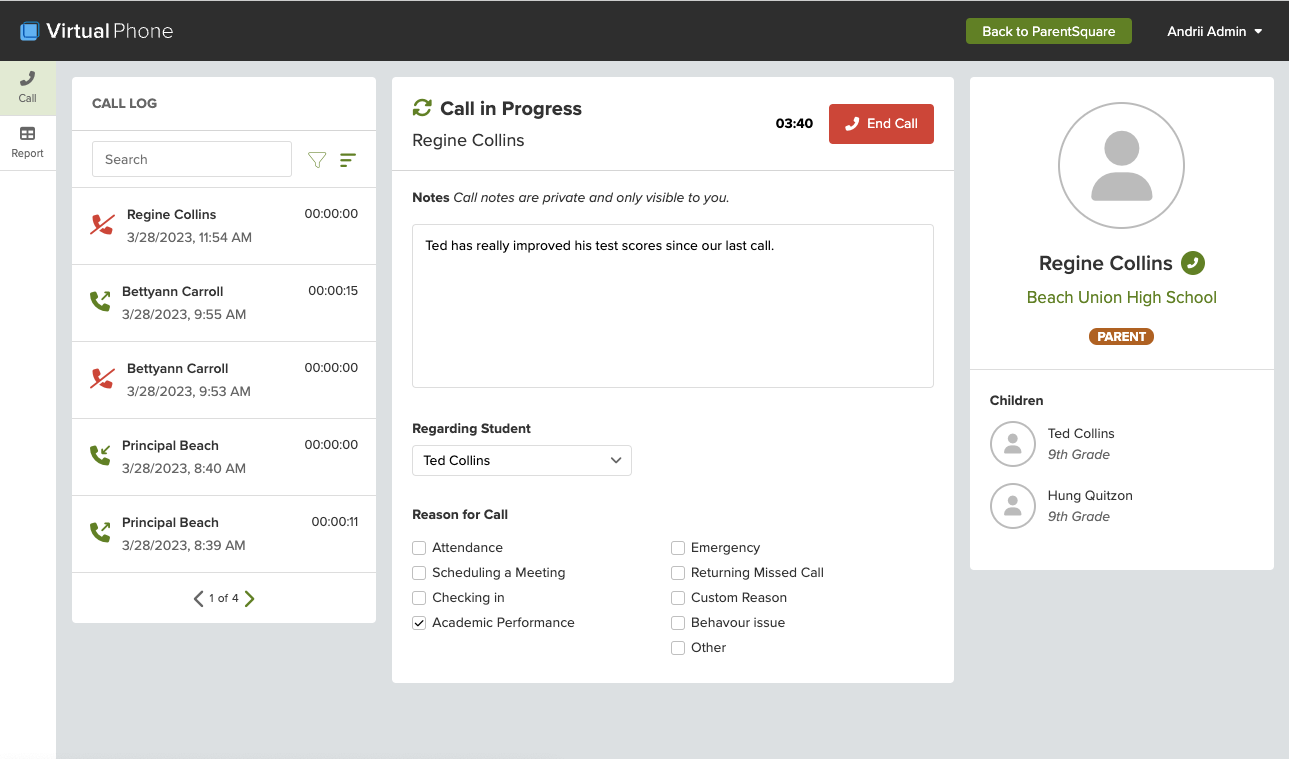Click Ted Collins child avatar icon
This screenshot has width=1289, height=759.
click(1012, 443)
